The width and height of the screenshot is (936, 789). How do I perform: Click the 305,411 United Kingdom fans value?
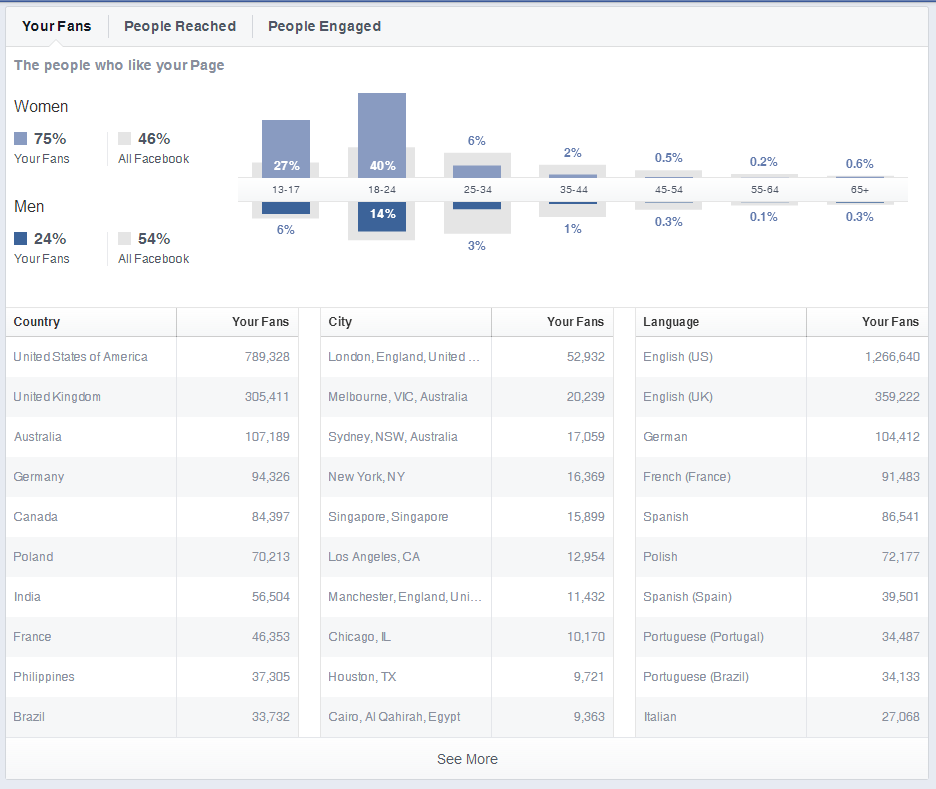click(x=267, y=397)
